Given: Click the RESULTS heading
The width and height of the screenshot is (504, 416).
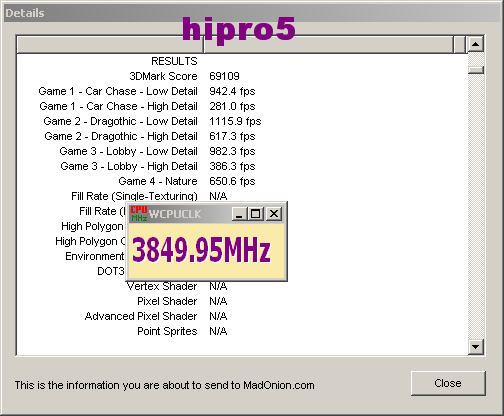Looking at the screenshot, I should [x=174, y=61].
